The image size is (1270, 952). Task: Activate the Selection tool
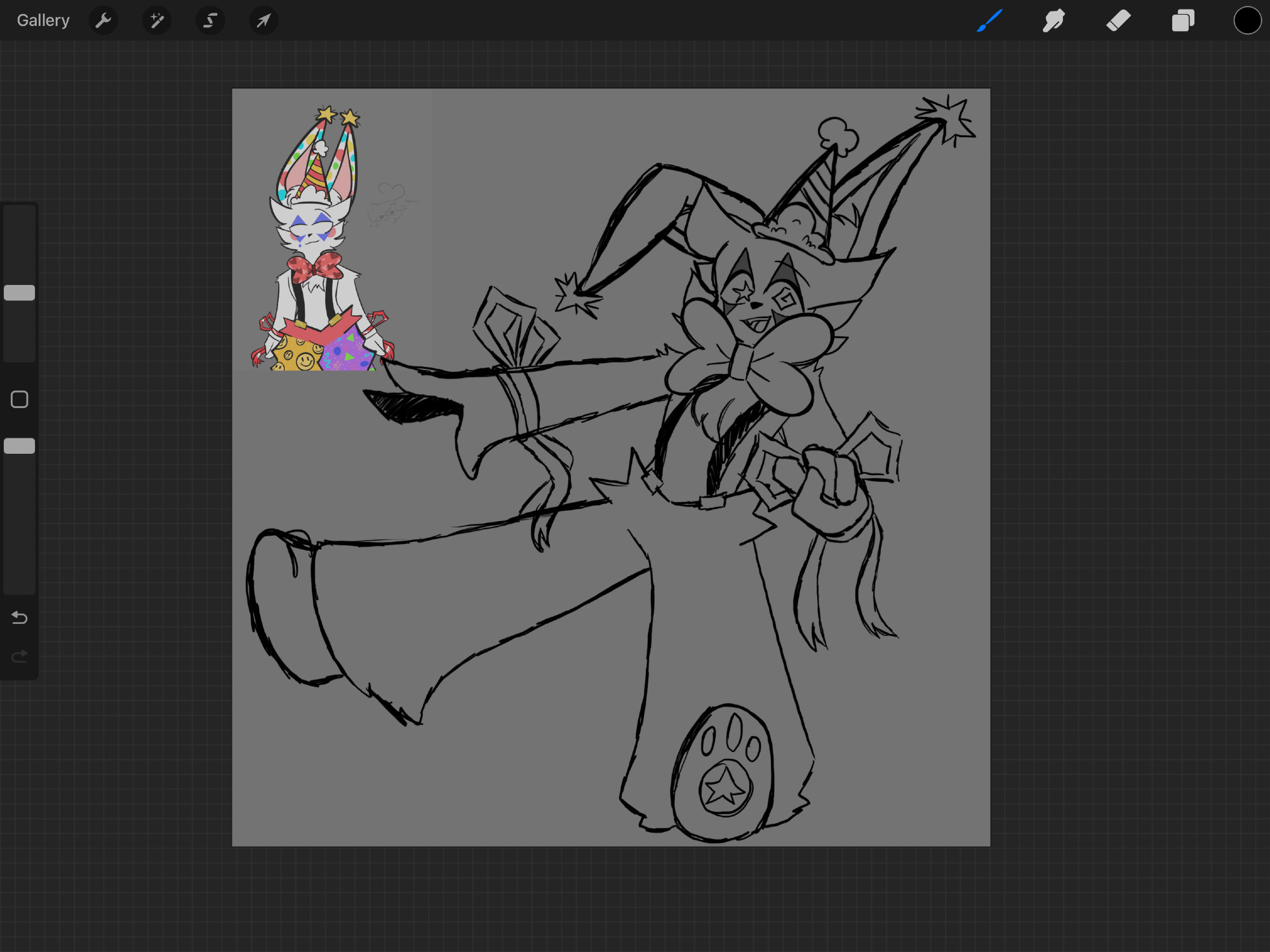[x=210, y=21]
